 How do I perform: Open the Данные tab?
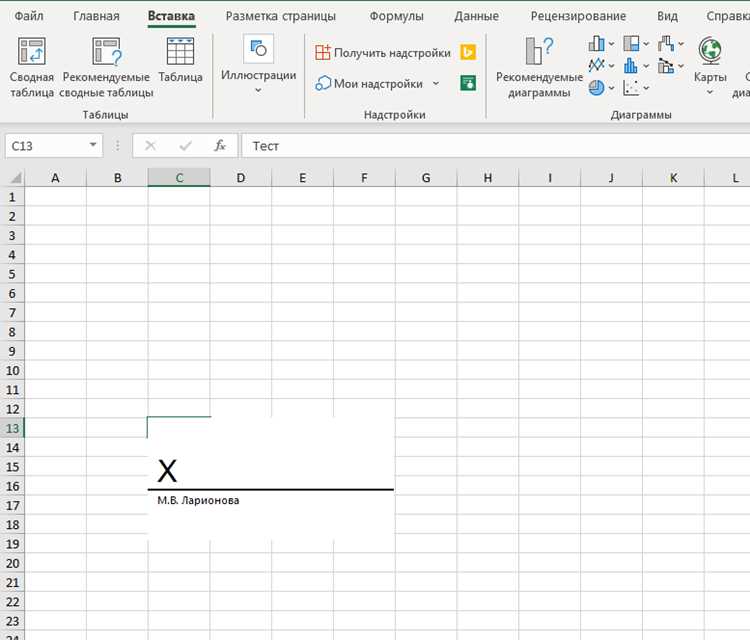click(x=476, y=16)
